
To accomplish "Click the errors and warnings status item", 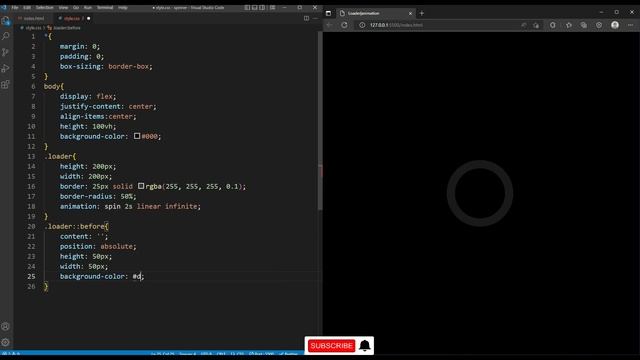I will pyautogui.click(x=11, y=354).
